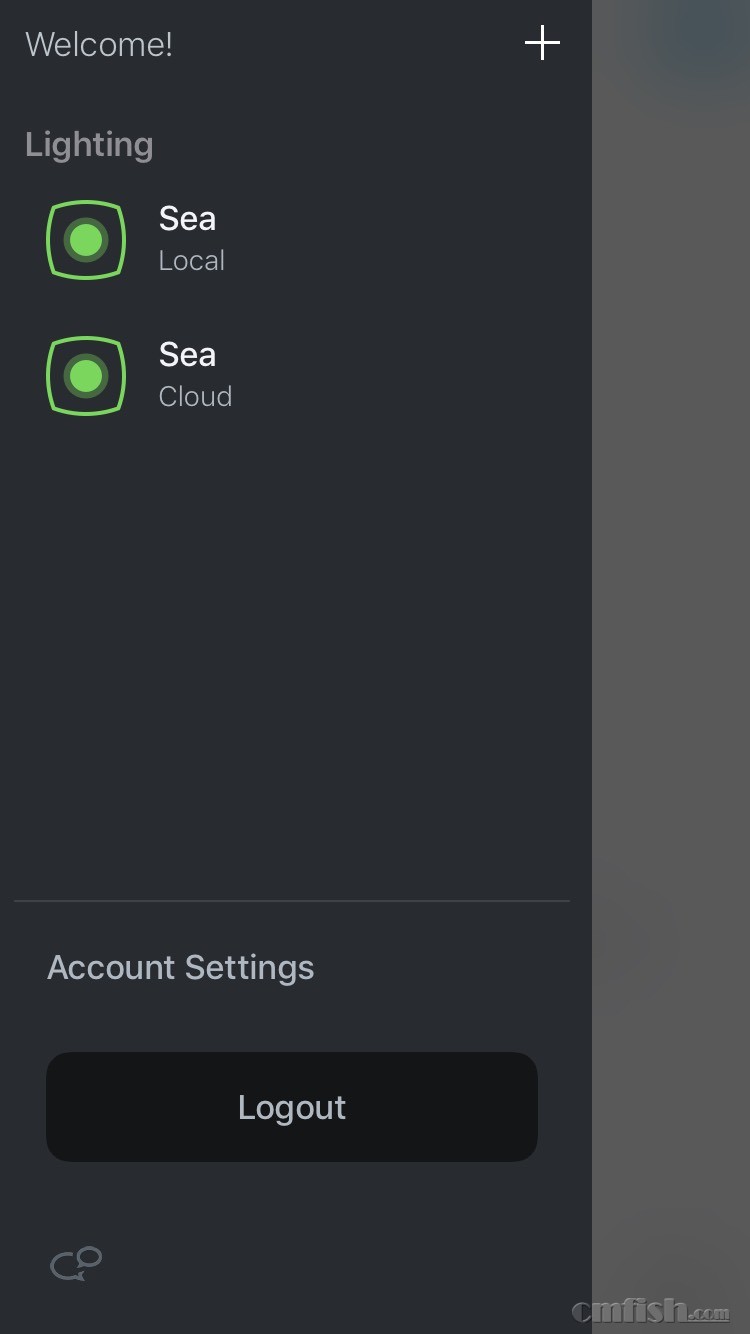The height and width of the screenshot is (1334, 750).
Task: Click the Local connection label
Action: pos(192,261)
